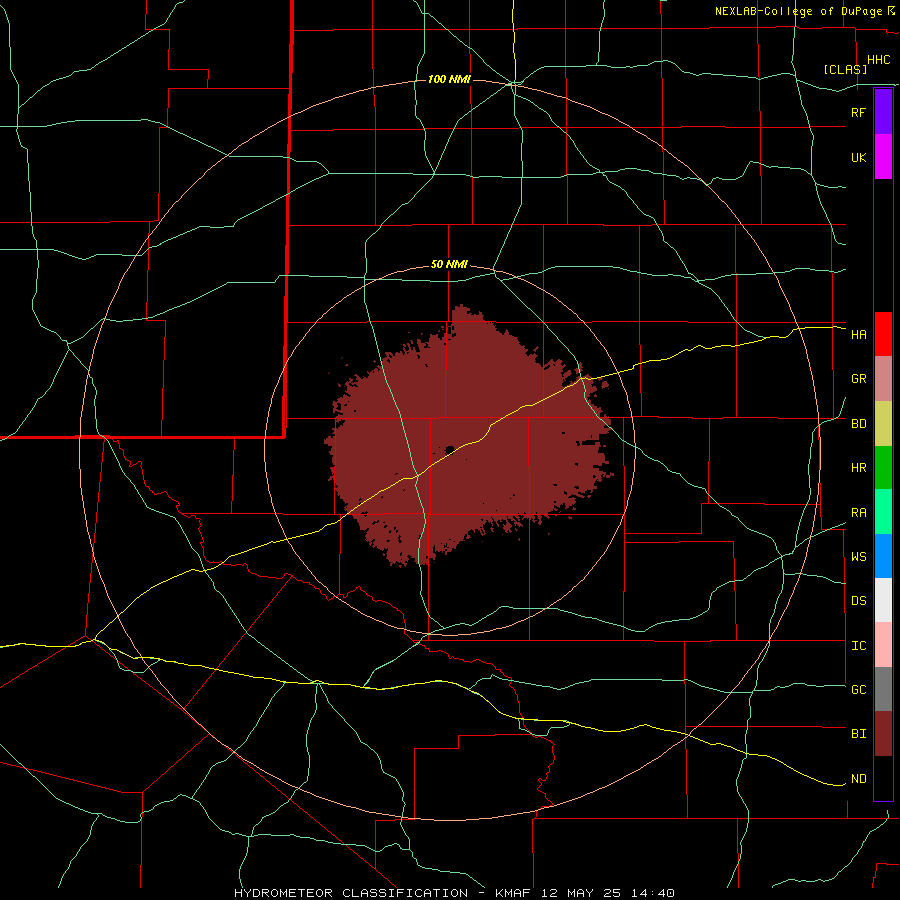Select the IC light pink legend swatch

click(x=883, y=645)
